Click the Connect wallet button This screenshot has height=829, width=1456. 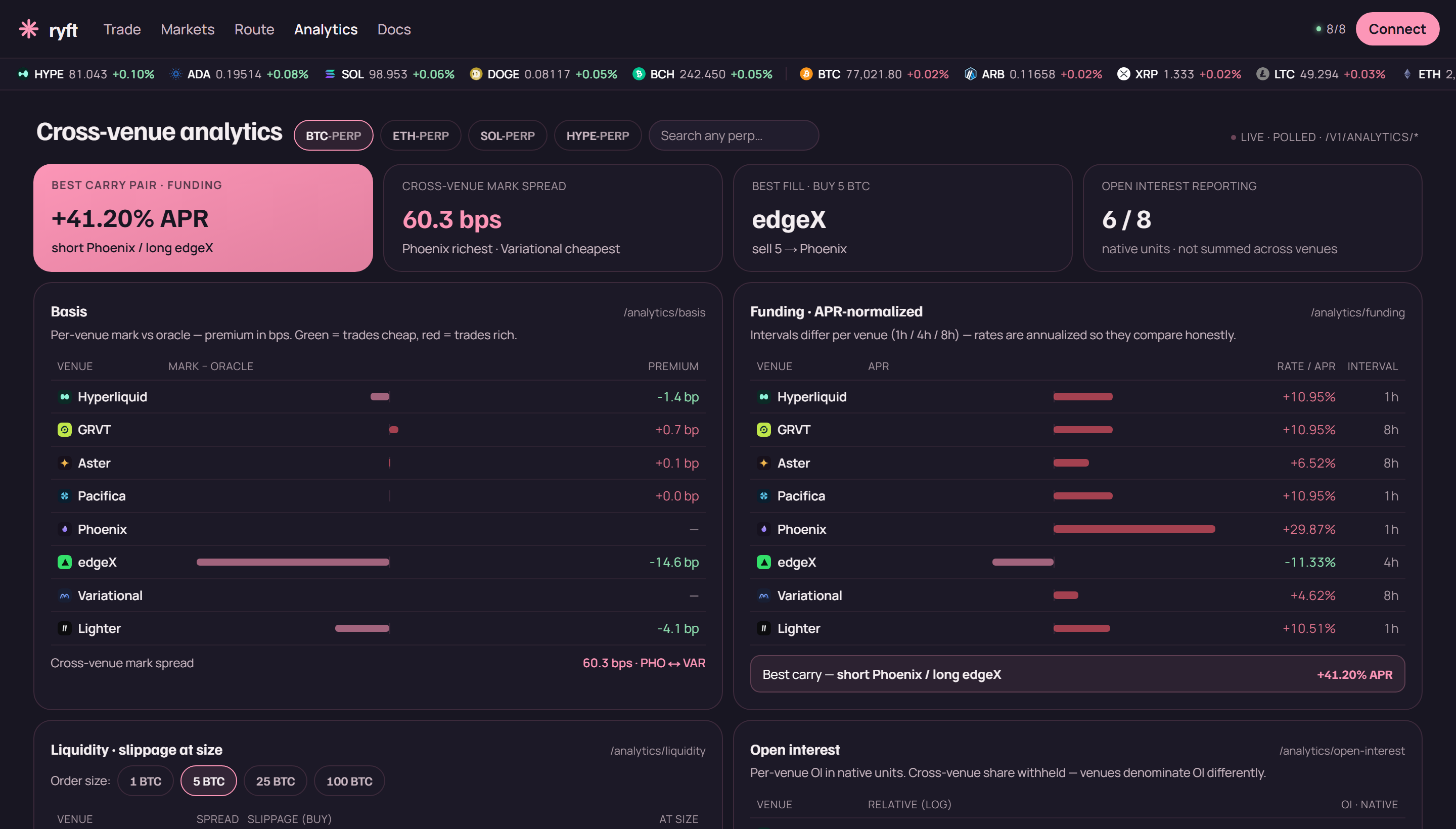(1397, 29)
